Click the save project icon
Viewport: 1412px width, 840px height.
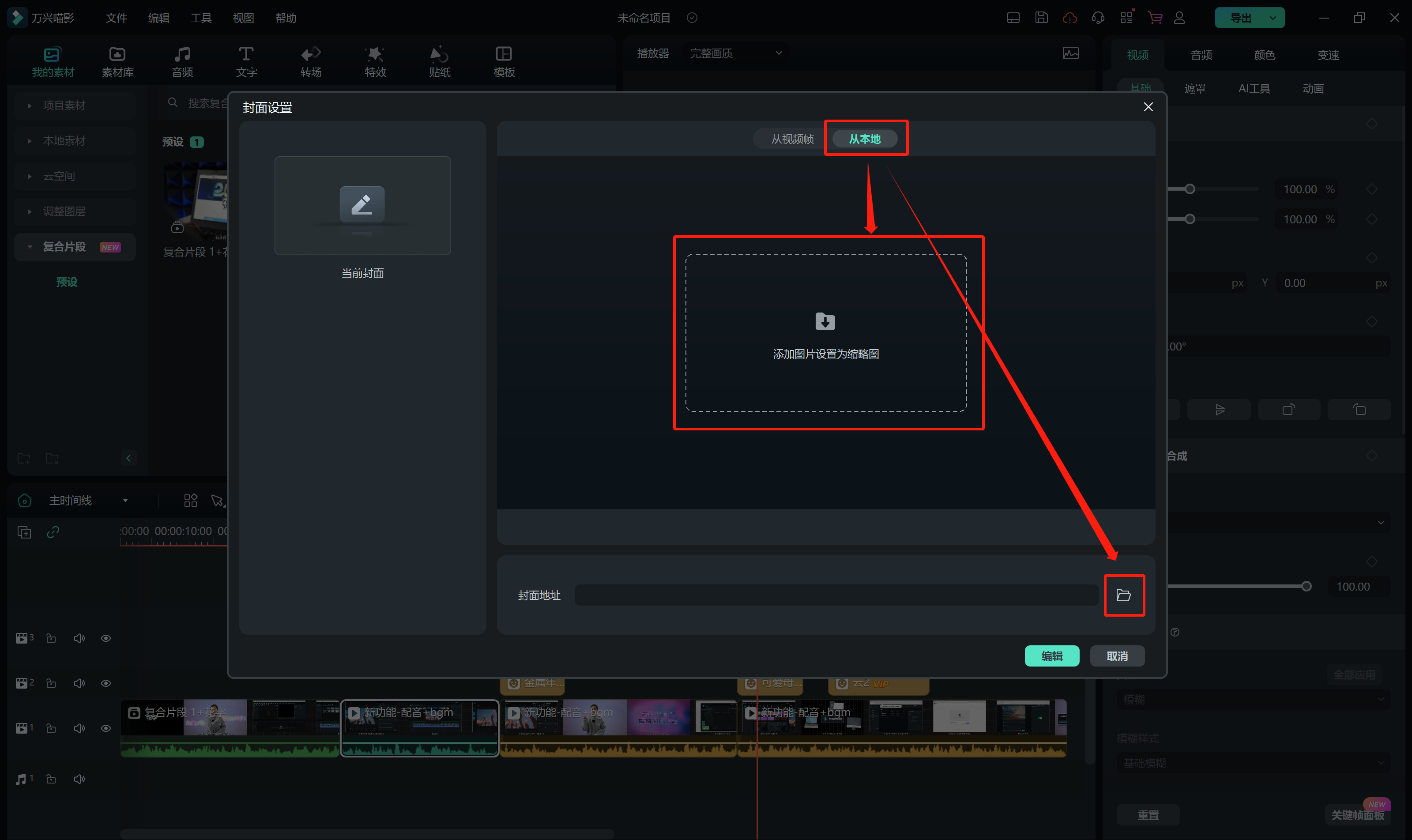pyautogui.click(x=1041, y=18)
